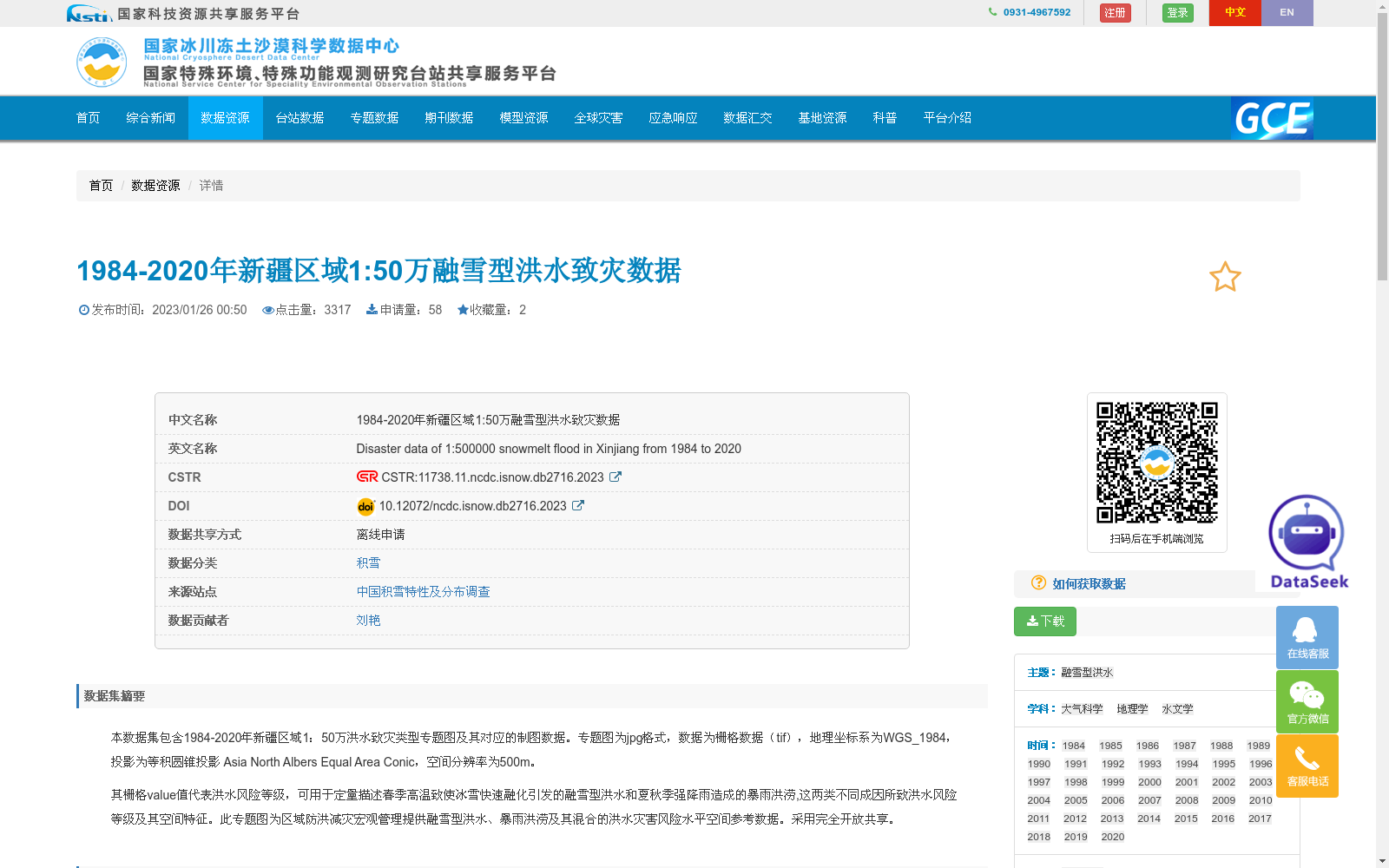Click 首页 in breadcrumb
The width and height of the screenshot is (1389, 868).
[102, 186]
